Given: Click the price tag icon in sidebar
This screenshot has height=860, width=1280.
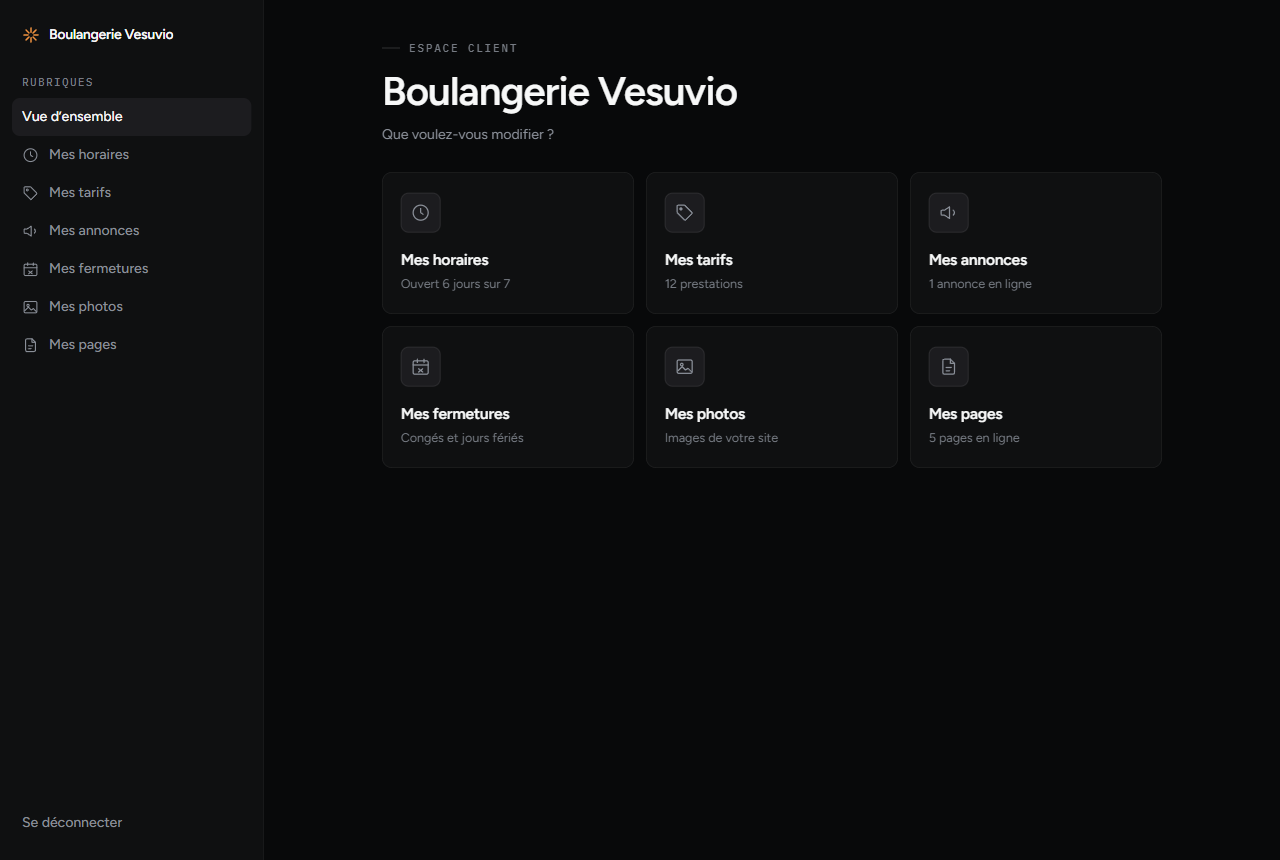Looking at the screenshot, I should [x=30, y=193].
